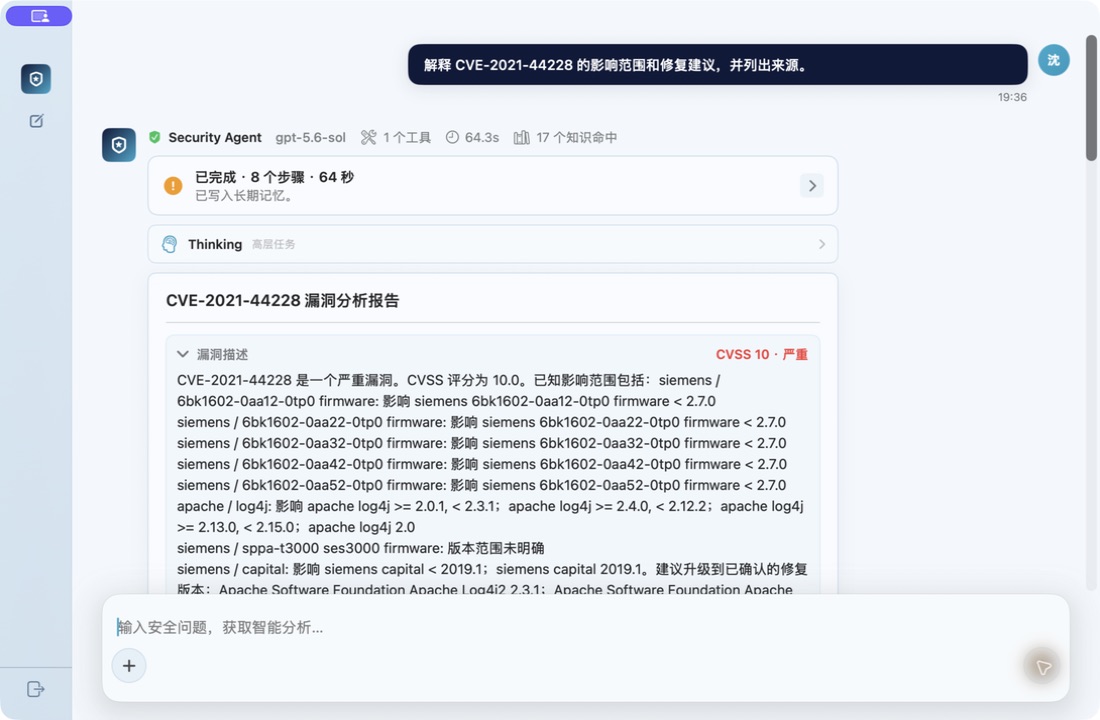Expand the Thinking section chevron
The width and height of the screenshot is (1100, 720).
pos(821,244)
